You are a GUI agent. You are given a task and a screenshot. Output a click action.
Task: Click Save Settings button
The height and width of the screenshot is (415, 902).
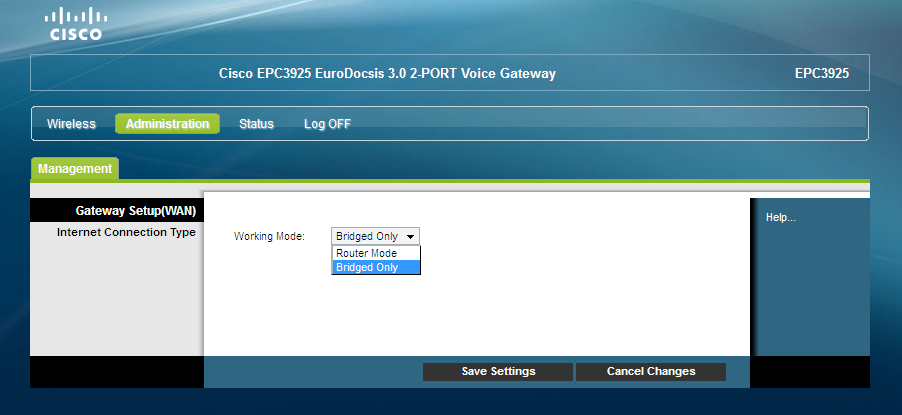click(498, 371)
